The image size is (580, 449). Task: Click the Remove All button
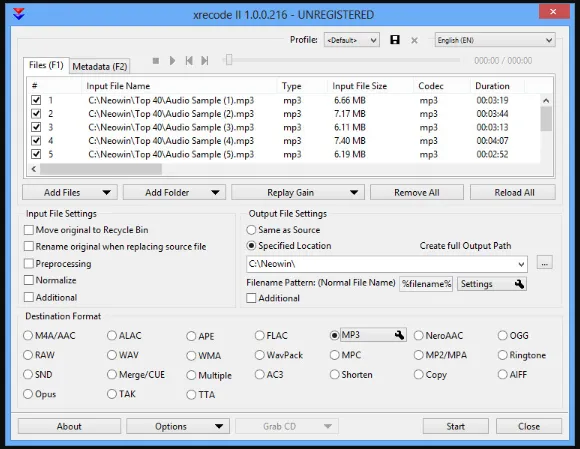point(417,192)
